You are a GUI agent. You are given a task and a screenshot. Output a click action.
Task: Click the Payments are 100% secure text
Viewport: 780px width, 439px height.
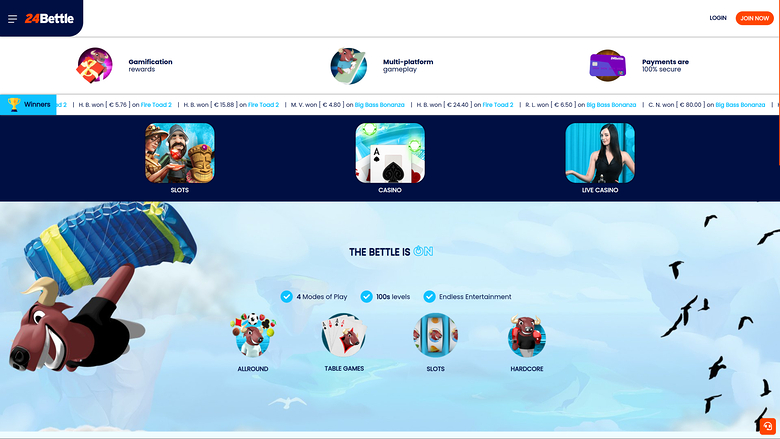666,65
